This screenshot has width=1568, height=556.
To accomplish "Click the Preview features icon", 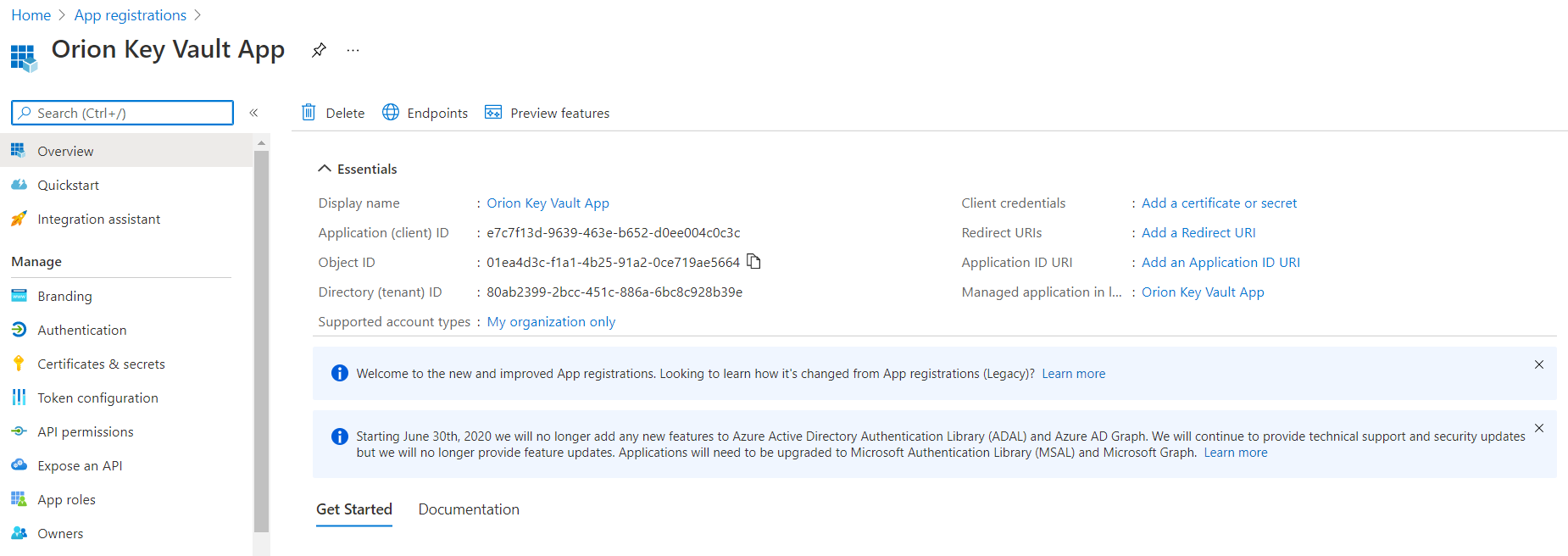I will 493,112.
